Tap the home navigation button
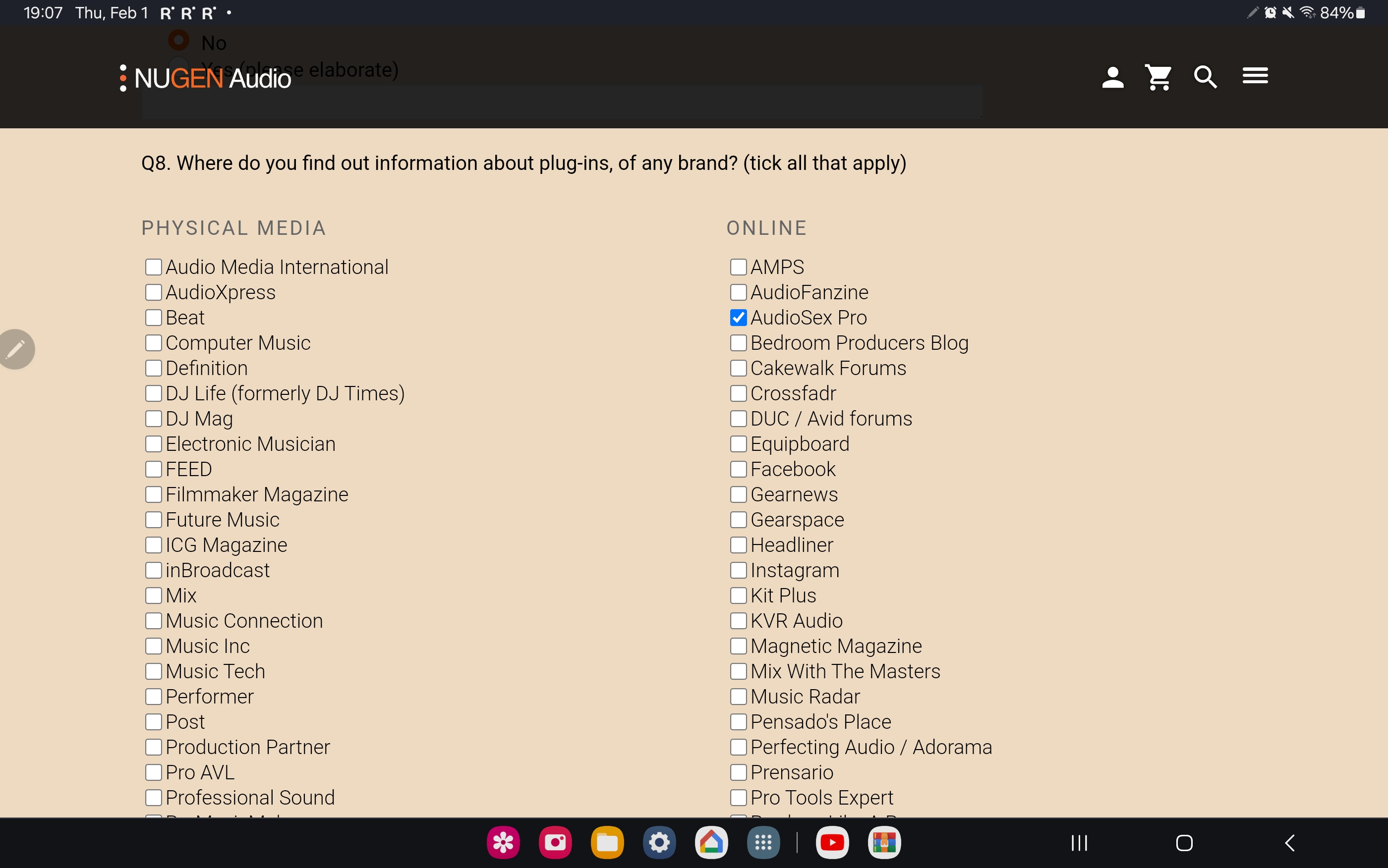 (1184, 843)
